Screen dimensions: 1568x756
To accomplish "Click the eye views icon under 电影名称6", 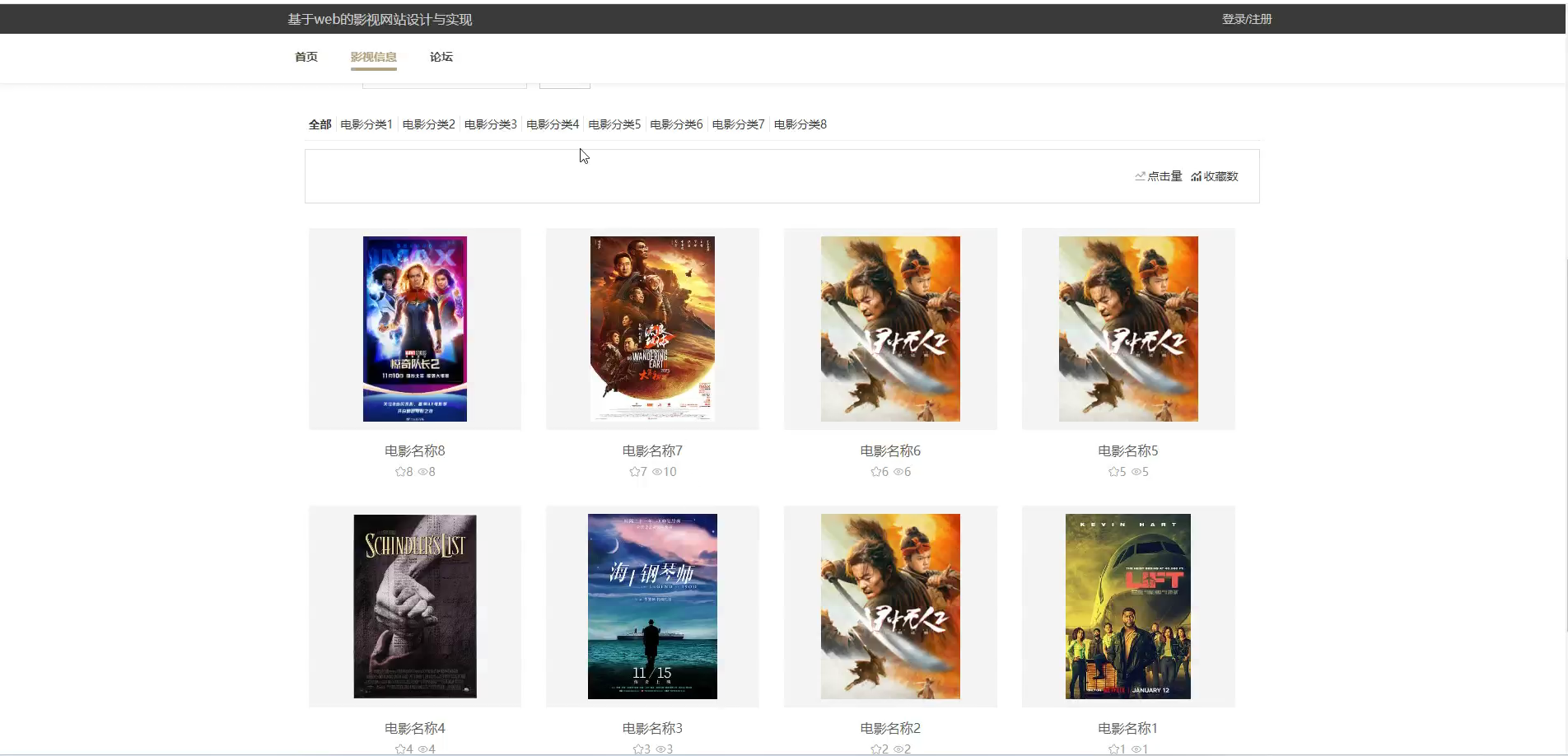I will [898, 472].
